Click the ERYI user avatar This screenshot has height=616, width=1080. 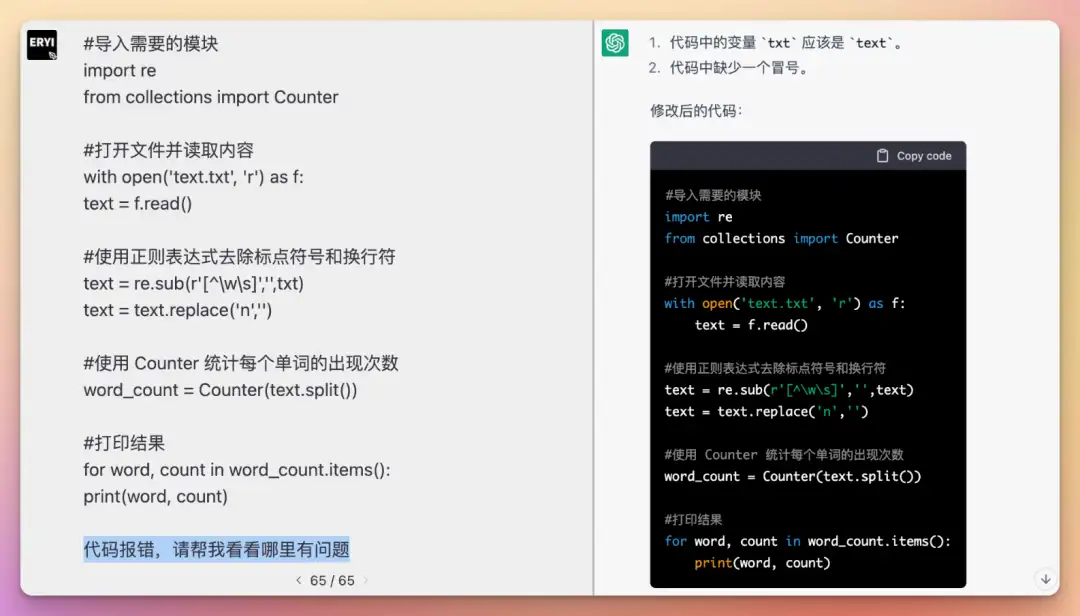(x=42, y=45)
